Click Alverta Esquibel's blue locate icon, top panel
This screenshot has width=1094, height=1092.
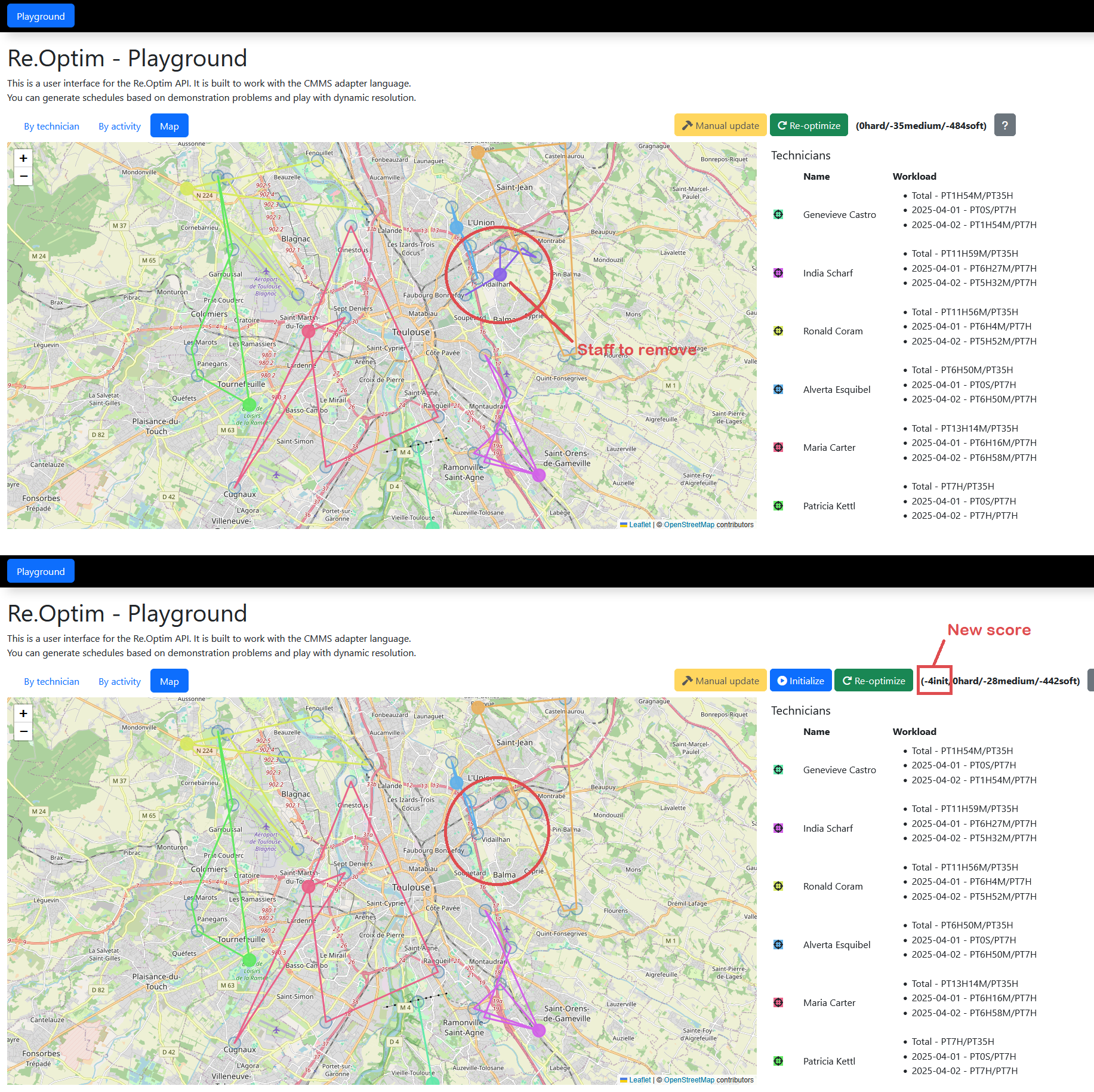[x=778, y=389]
